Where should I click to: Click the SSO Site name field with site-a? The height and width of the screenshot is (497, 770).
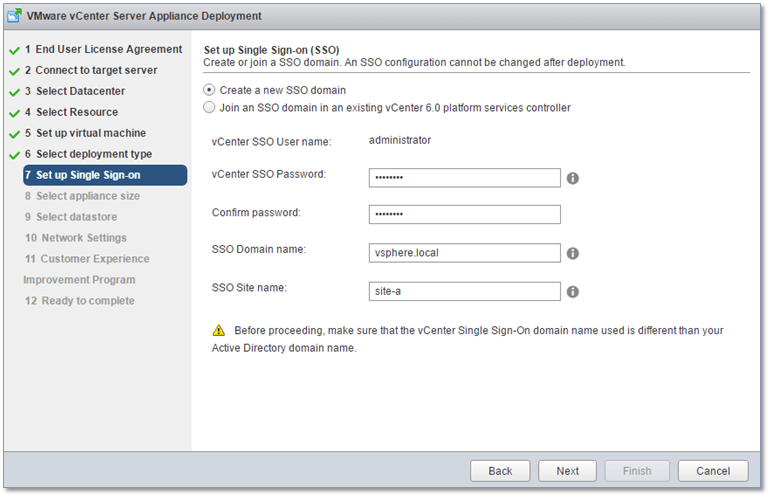(465, 291)
